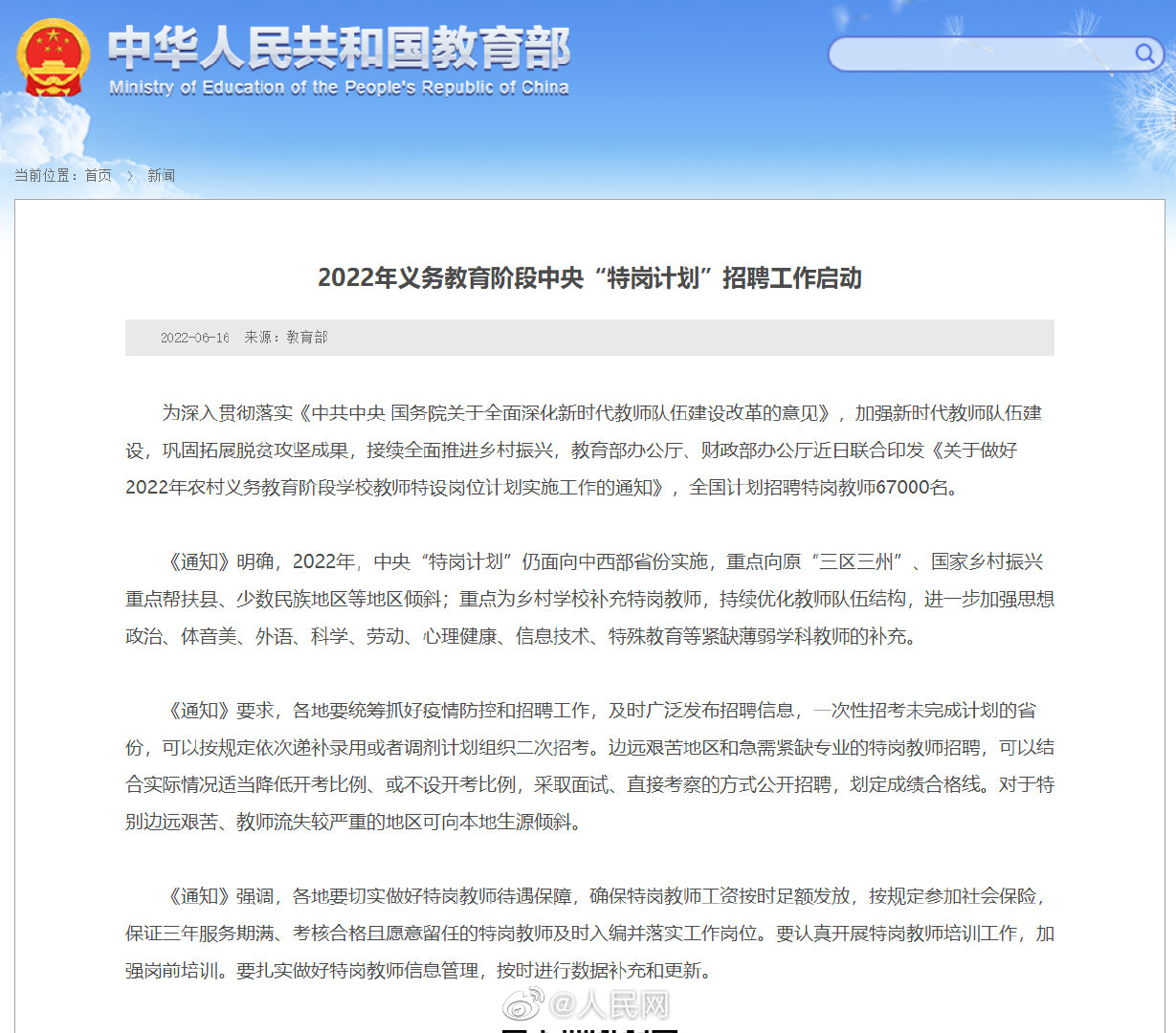Open 新闻 in the breadcrumb
1176x1033 pixels.
pos(161,176)
